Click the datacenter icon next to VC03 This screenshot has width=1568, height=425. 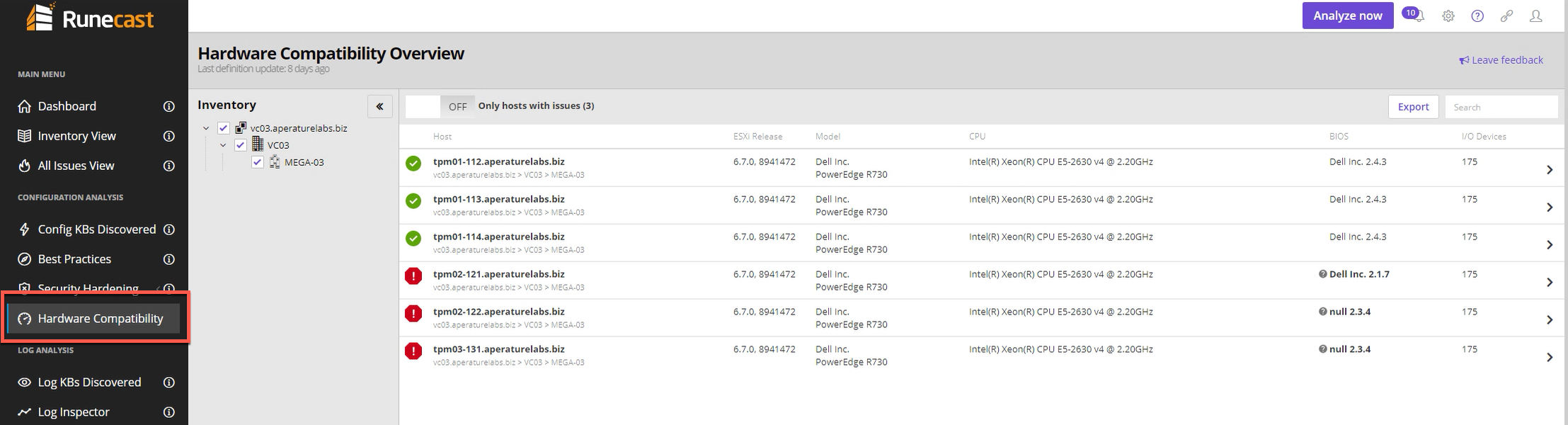coord(258,144)
